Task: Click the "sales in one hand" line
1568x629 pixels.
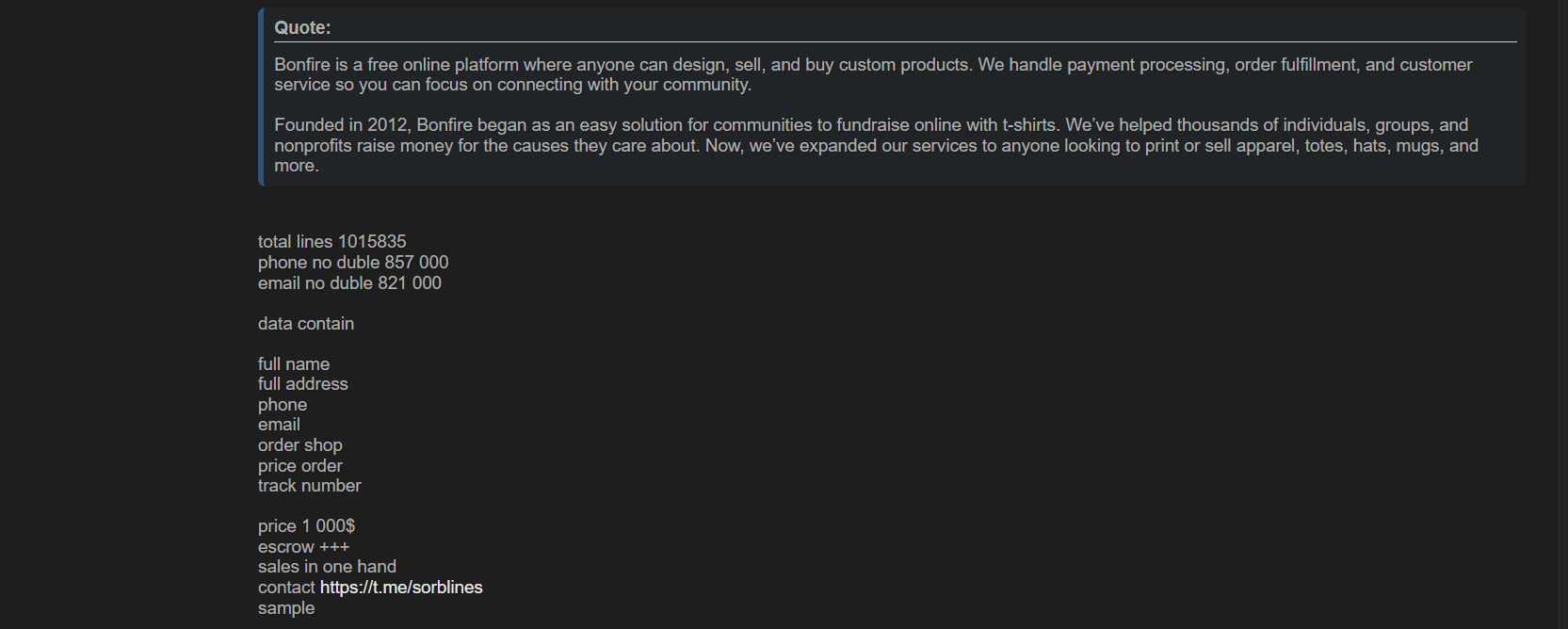Action: click(x=327, y=567)
